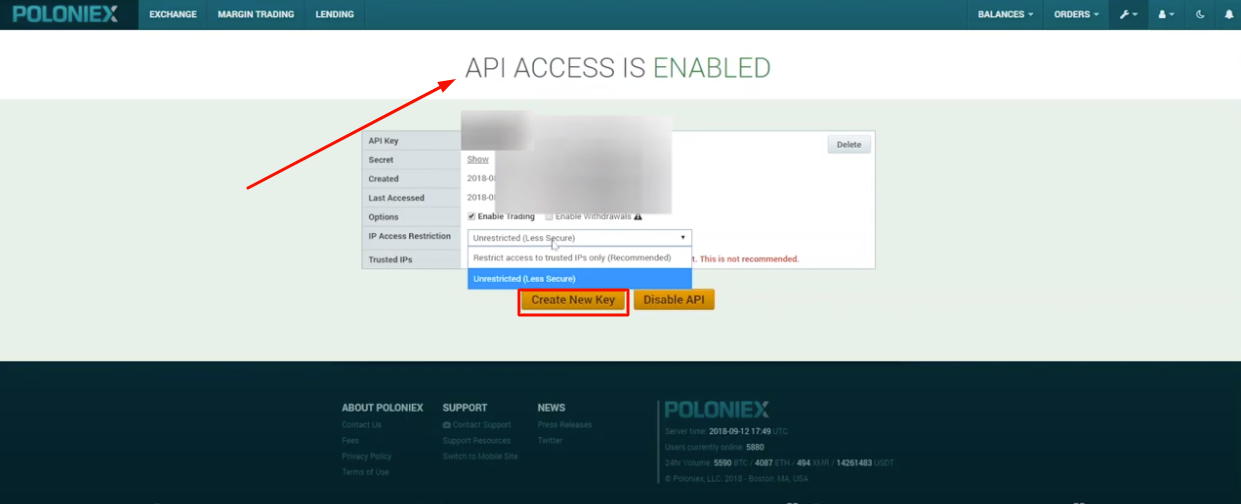Image resolution: width=1241 pixels, height=504 pixels.
Task: Toggle the Enable Trading checkbox
Action: click(472, 216)
